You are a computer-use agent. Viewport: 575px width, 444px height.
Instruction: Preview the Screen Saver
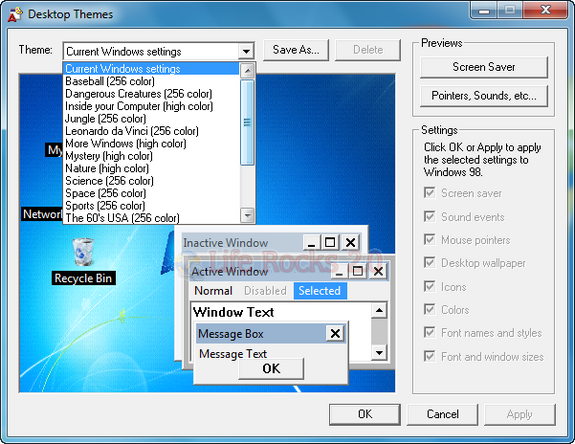(x=484, y=67)
